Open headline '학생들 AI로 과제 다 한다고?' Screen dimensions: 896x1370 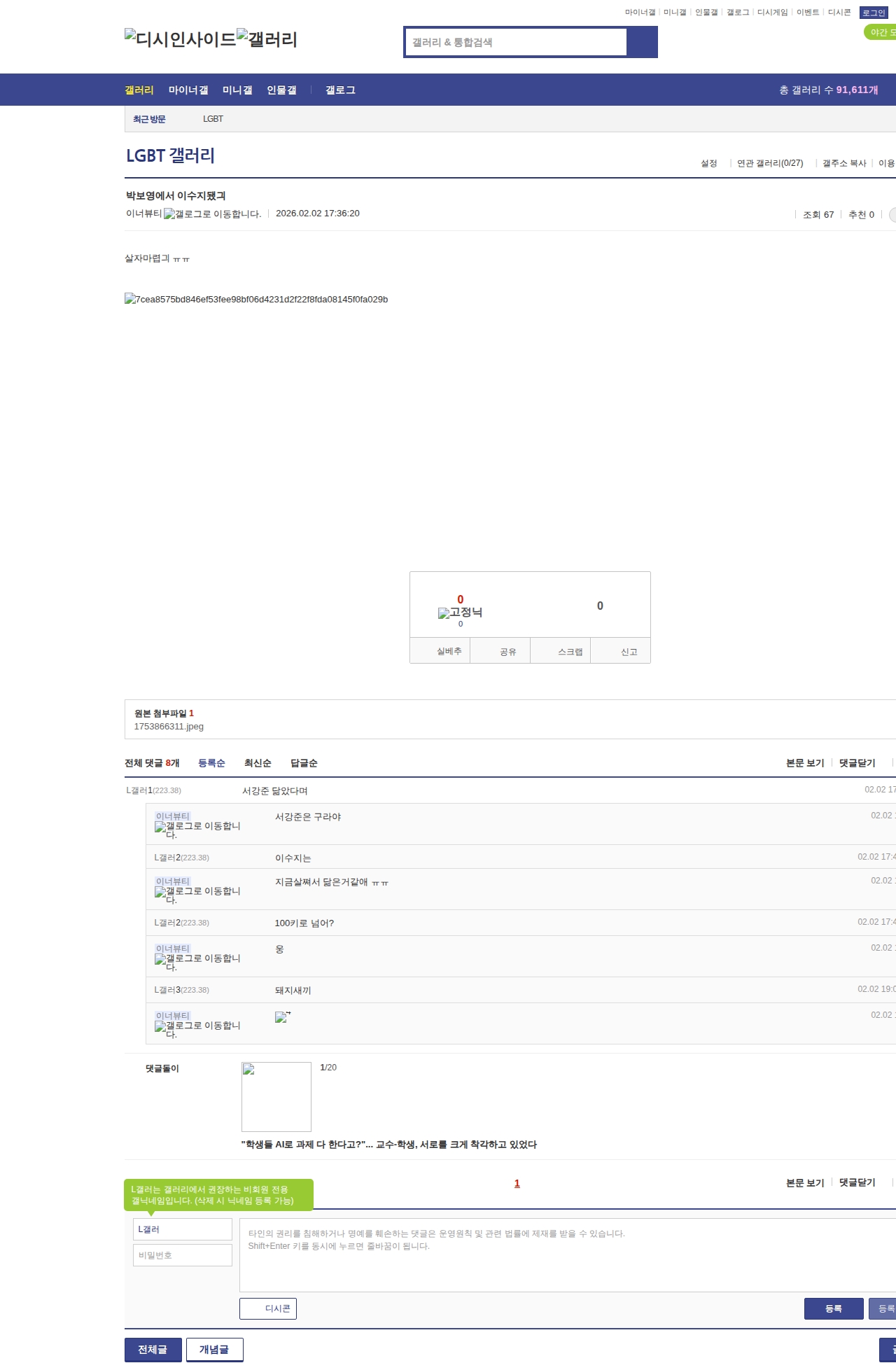click(389, 1145)
